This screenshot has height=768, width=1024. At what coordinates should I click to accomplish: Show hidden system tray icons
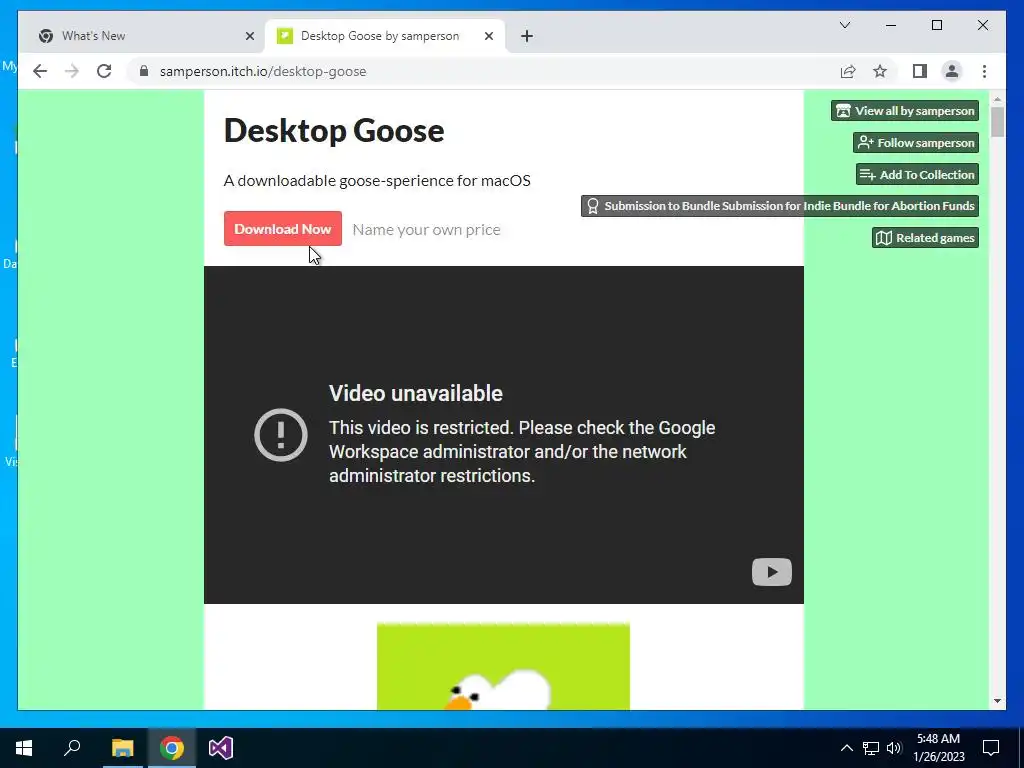[x=846, y=748]
